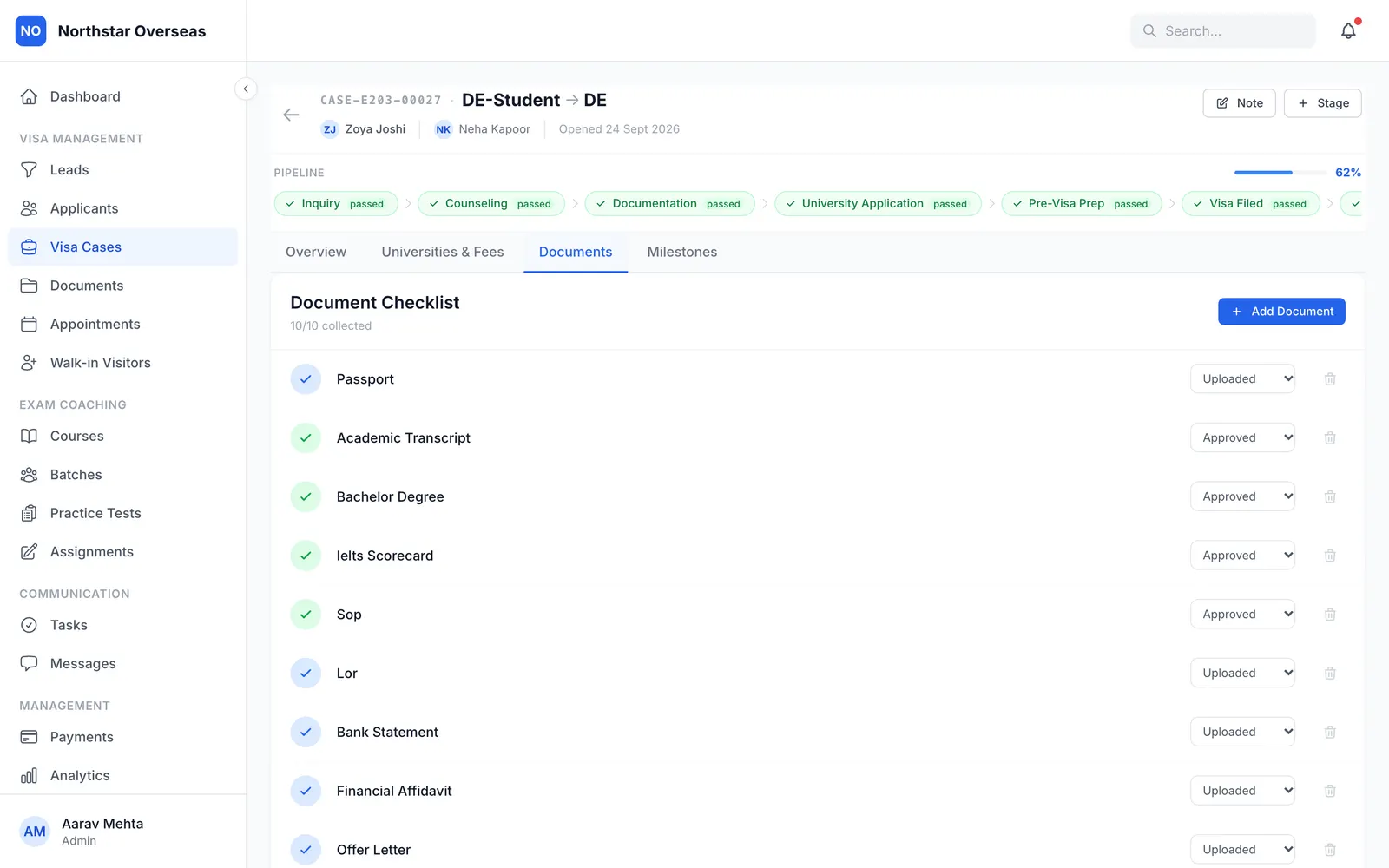Open the notifications bell
Screen dimensions: 1389x868
pos(1348,31)
